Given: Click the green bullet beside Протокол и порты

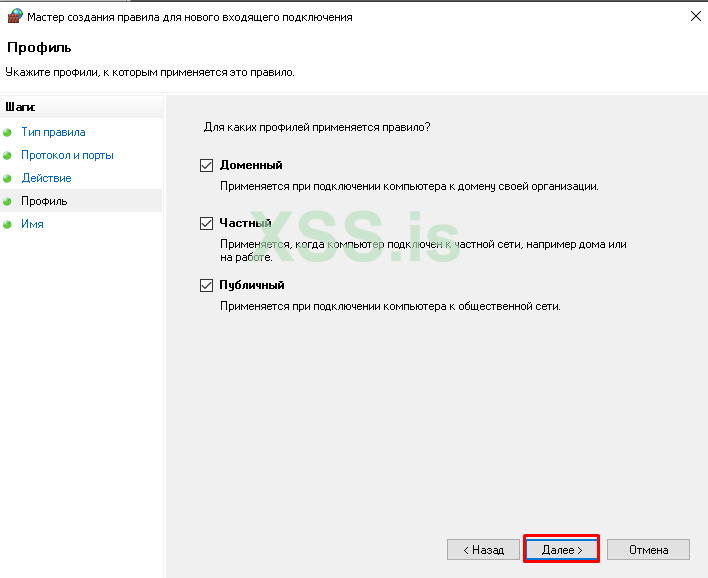Looking at the screenshot, I should 8,155.
